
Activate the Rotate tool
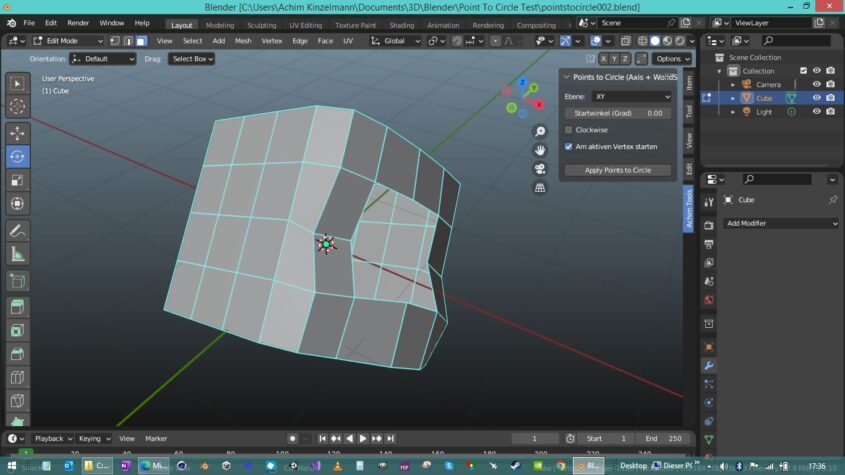[18, 157]
